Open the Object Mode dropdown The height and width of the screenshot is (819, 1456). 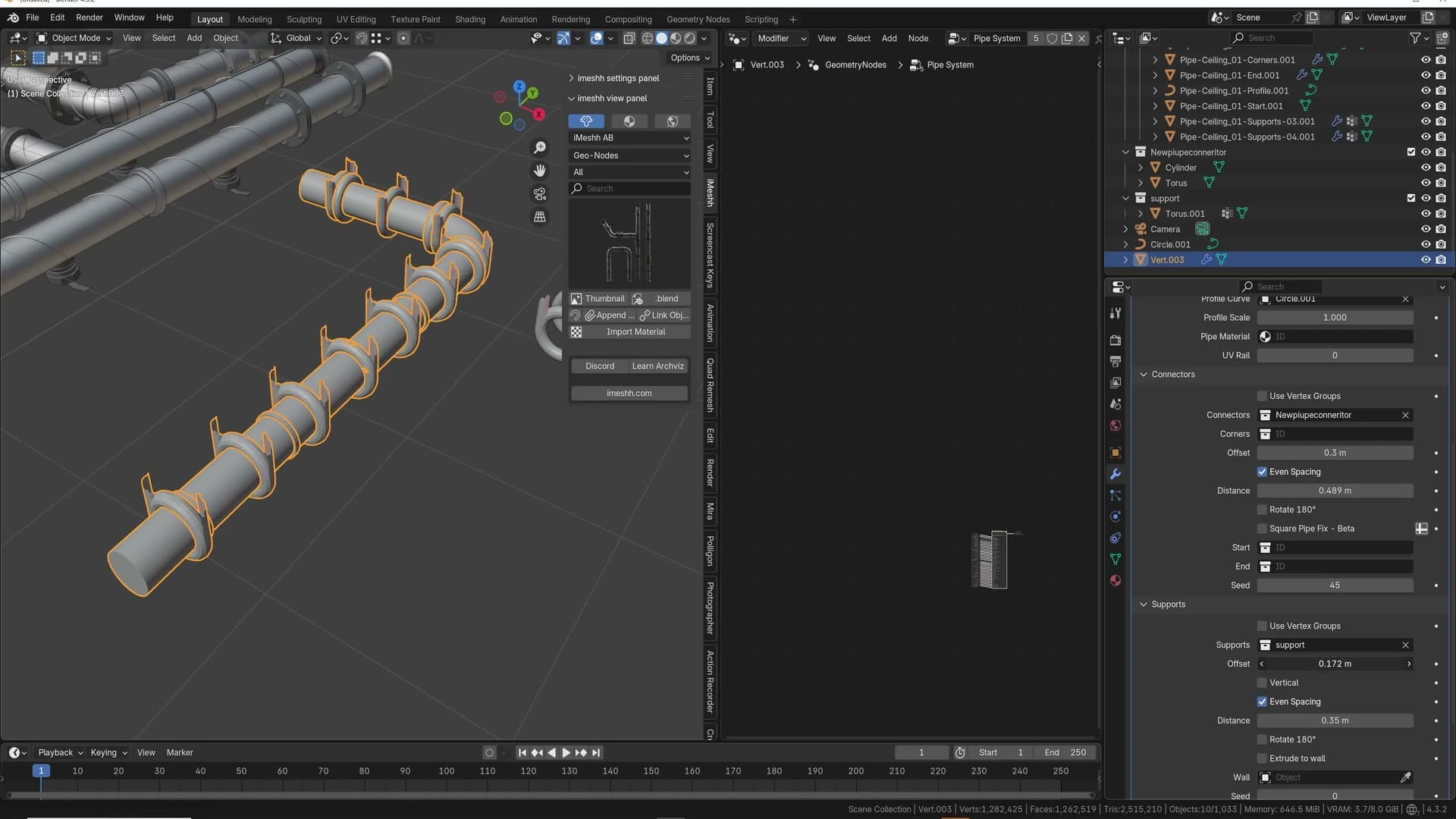point(74,38)
